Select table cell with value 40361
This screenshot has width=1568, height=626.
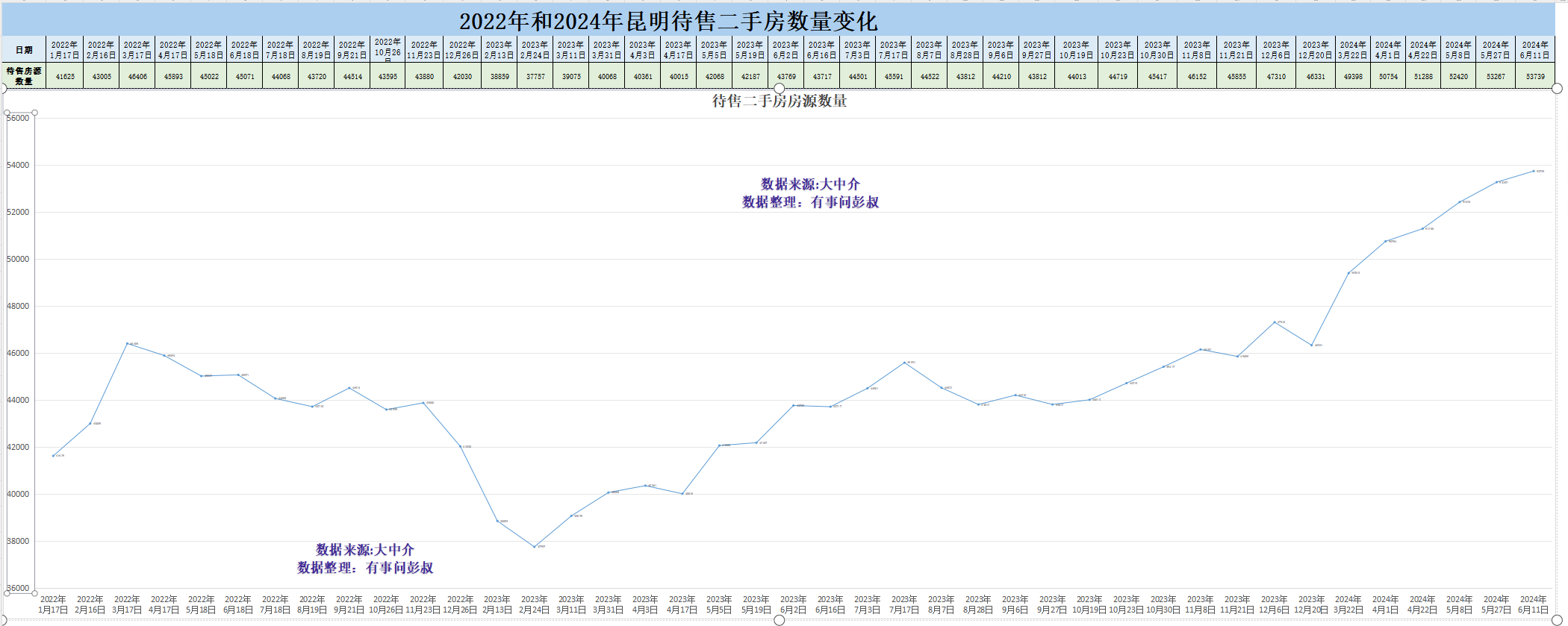(643, 76)
